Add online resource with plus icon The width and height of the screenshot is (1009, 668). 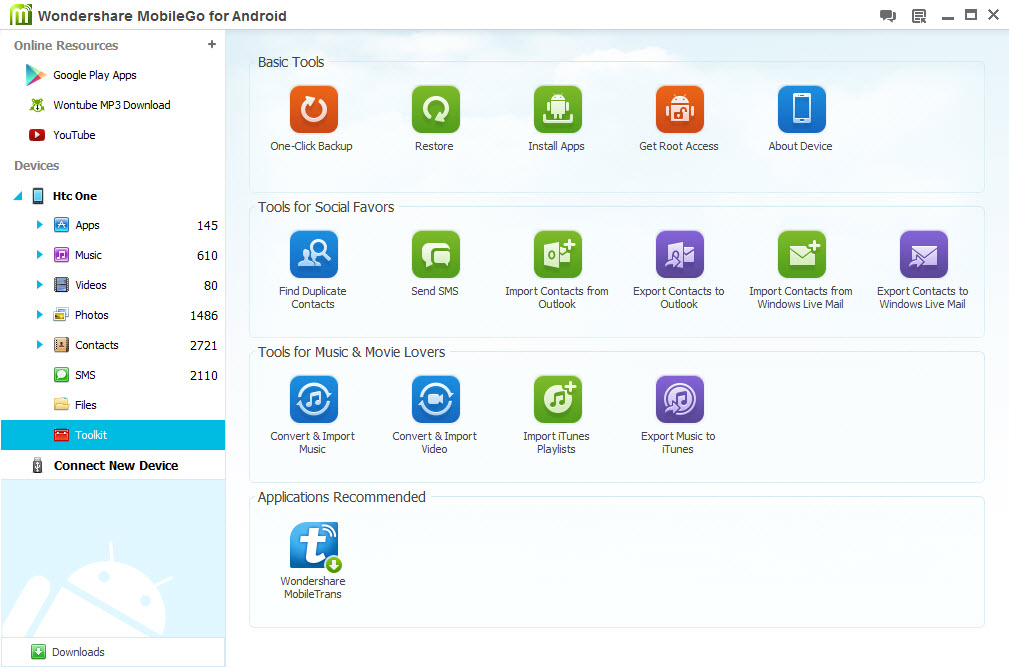click(212, 44)
